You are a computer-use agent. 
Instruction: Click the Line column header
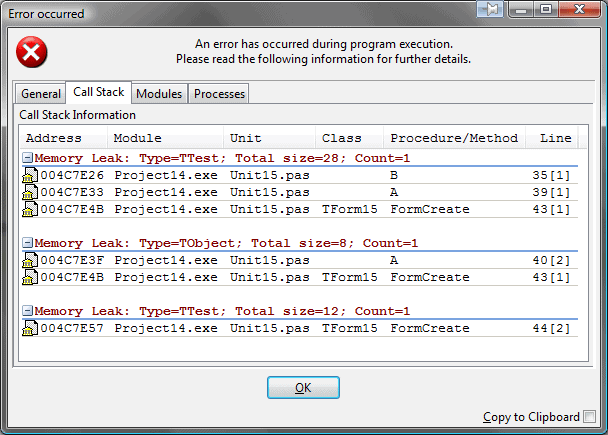(x=555, y=138)
